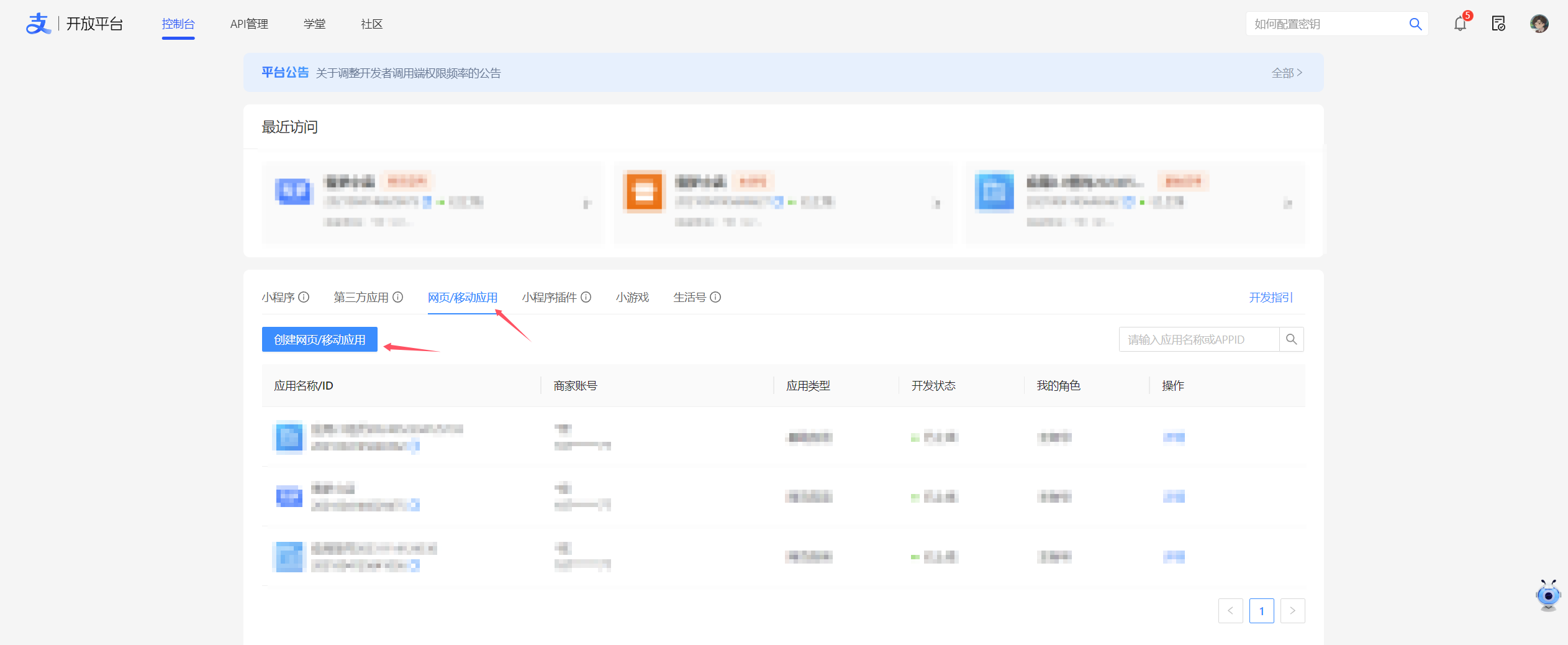This screenshot has height=645, width=1568.
Task: Click the search magnifier beside 如何配置密钥
Action: tap(1415, 24)
